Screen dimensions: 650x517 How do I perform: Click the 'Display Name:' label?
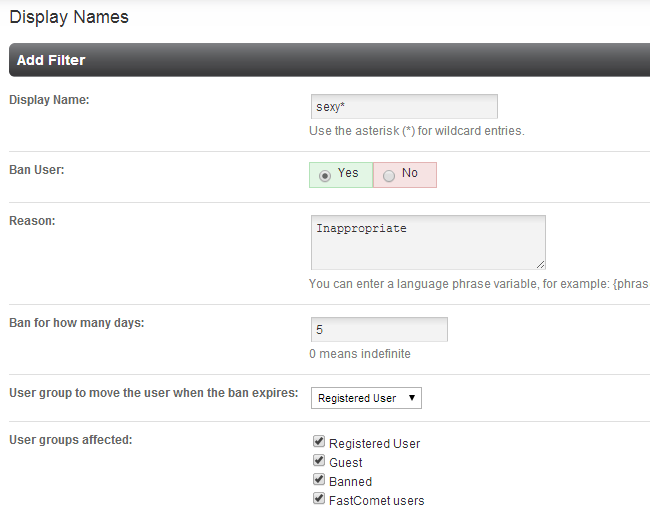49,100
